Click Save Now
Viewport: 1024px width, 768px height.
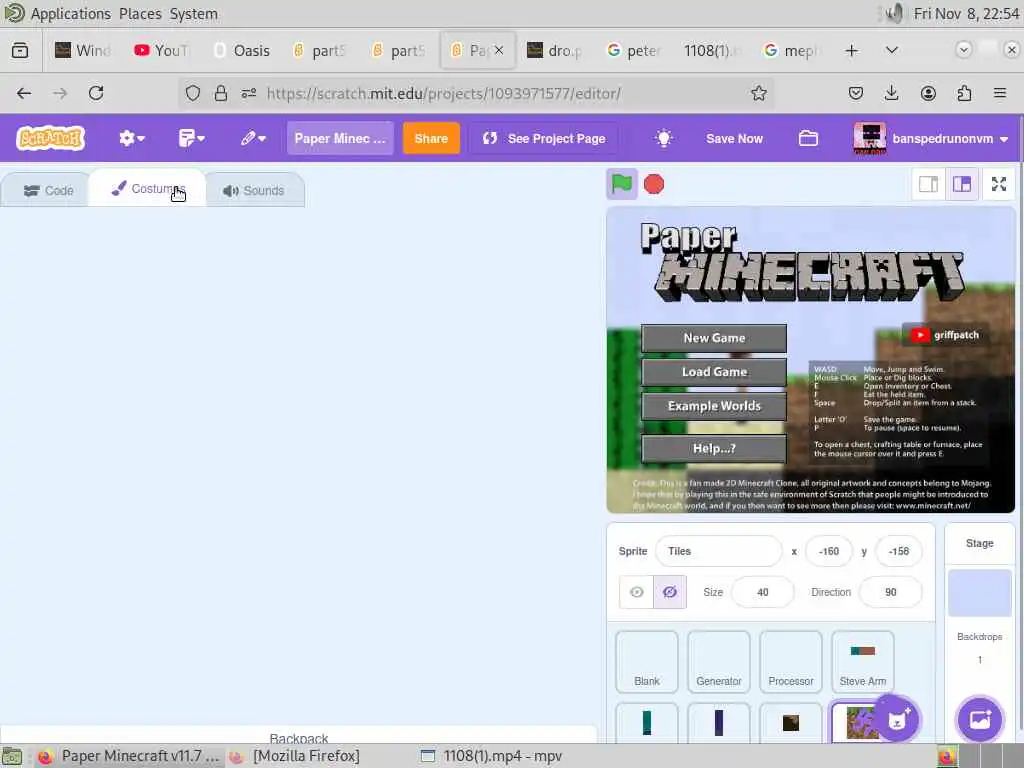pyautogui.click(x=734, y=138)
